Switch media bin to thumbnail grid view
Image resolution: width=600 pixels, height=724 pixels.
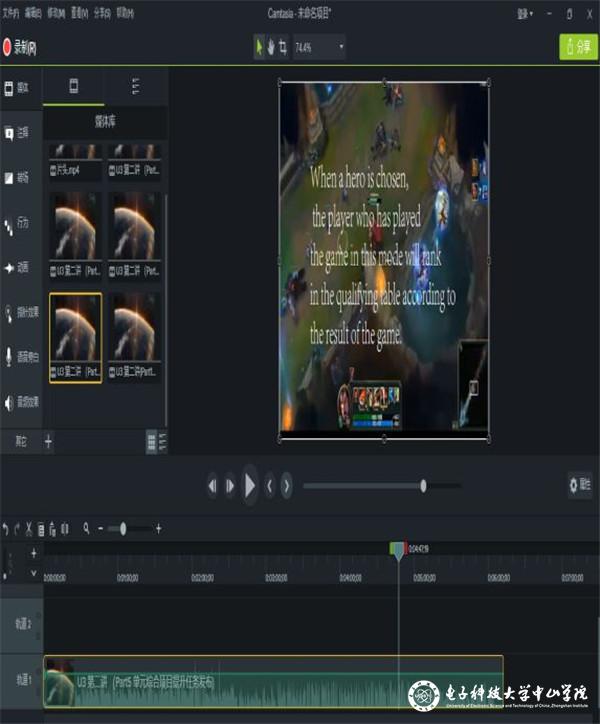pos(151,442)
